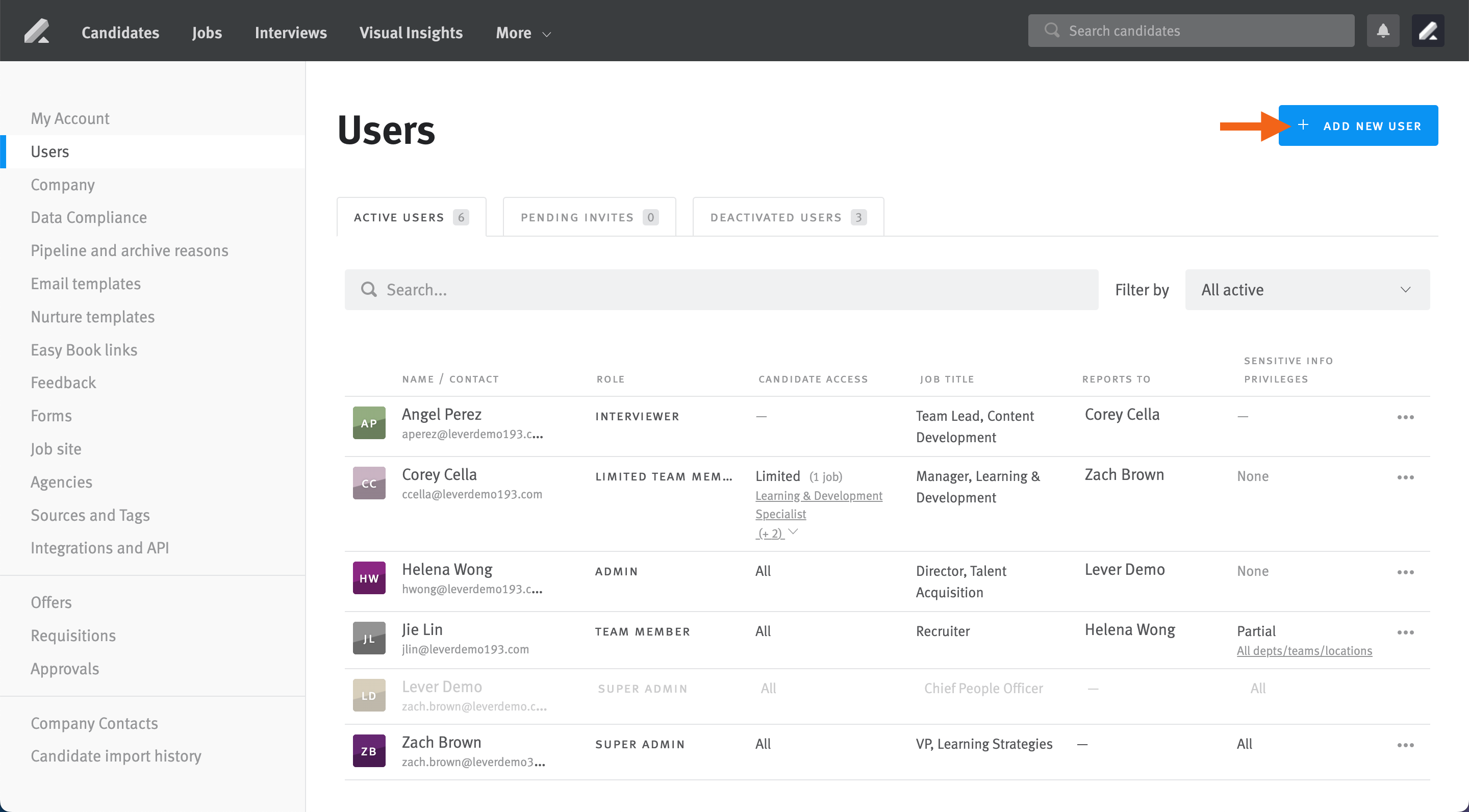Viewport: 1469px width, 812px height.
Task: Click the magnifier in Search candidates field
Action: point(1052,30)
